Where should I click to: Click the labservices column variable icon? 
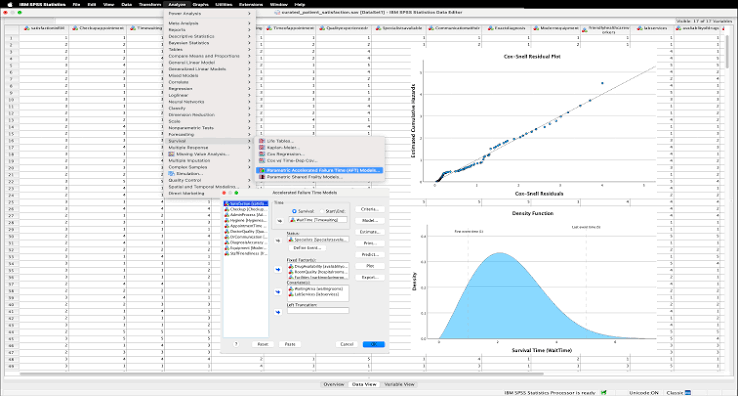click(x=640, y=28)
